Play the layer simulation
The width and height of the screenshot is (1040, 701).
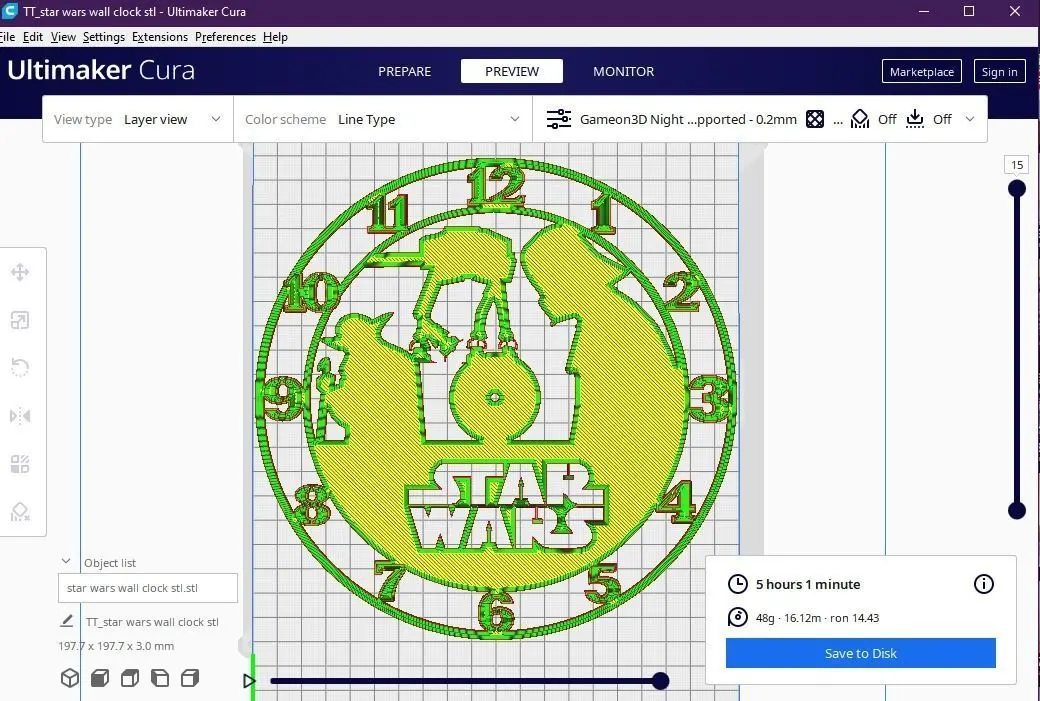click(x=249, y=680)
